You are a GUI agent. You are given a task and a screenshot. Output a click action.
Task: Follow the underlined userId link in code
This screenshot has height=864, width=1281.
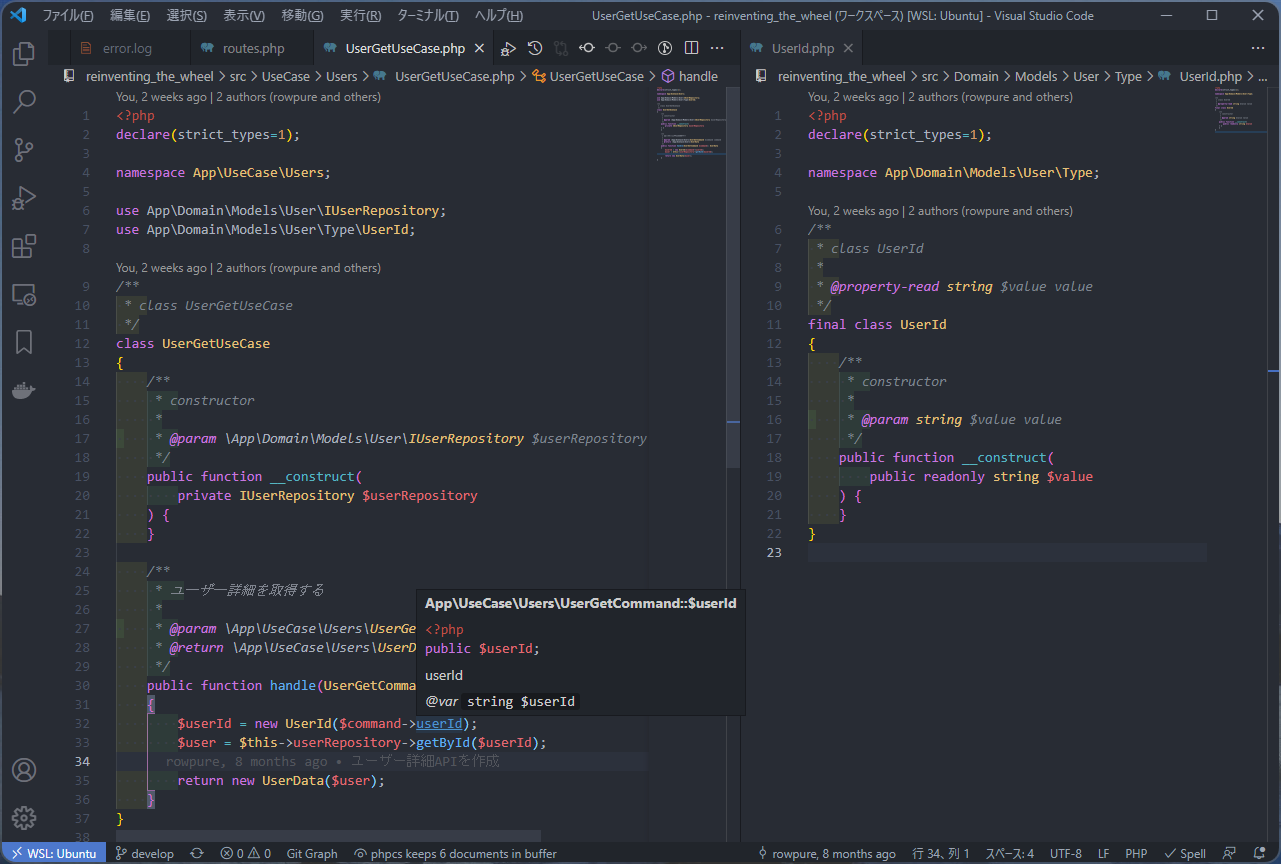coord(440,723)
